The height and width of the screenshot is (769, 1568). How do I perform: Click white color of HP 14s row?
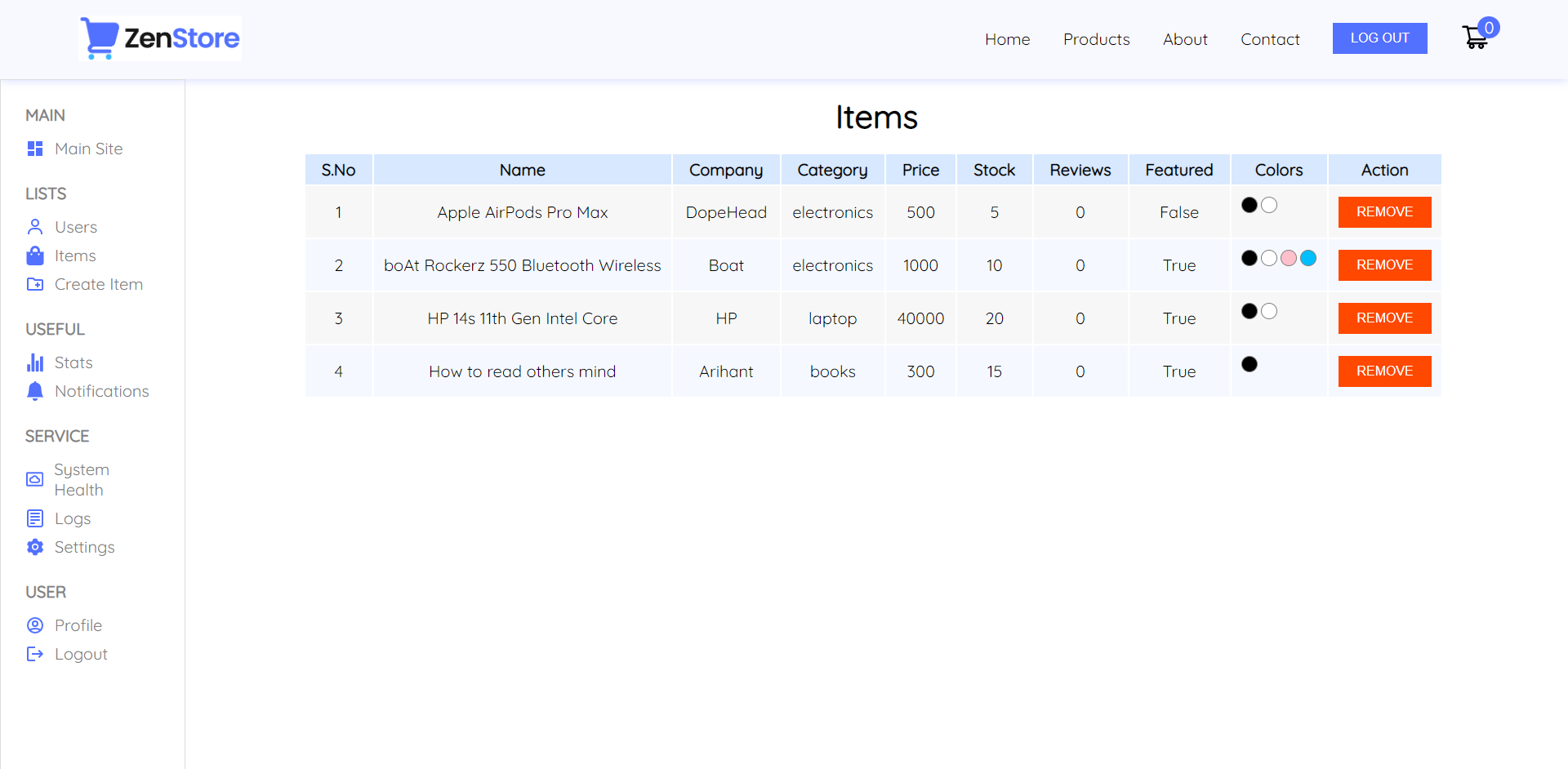click(x=1269, y=311)
